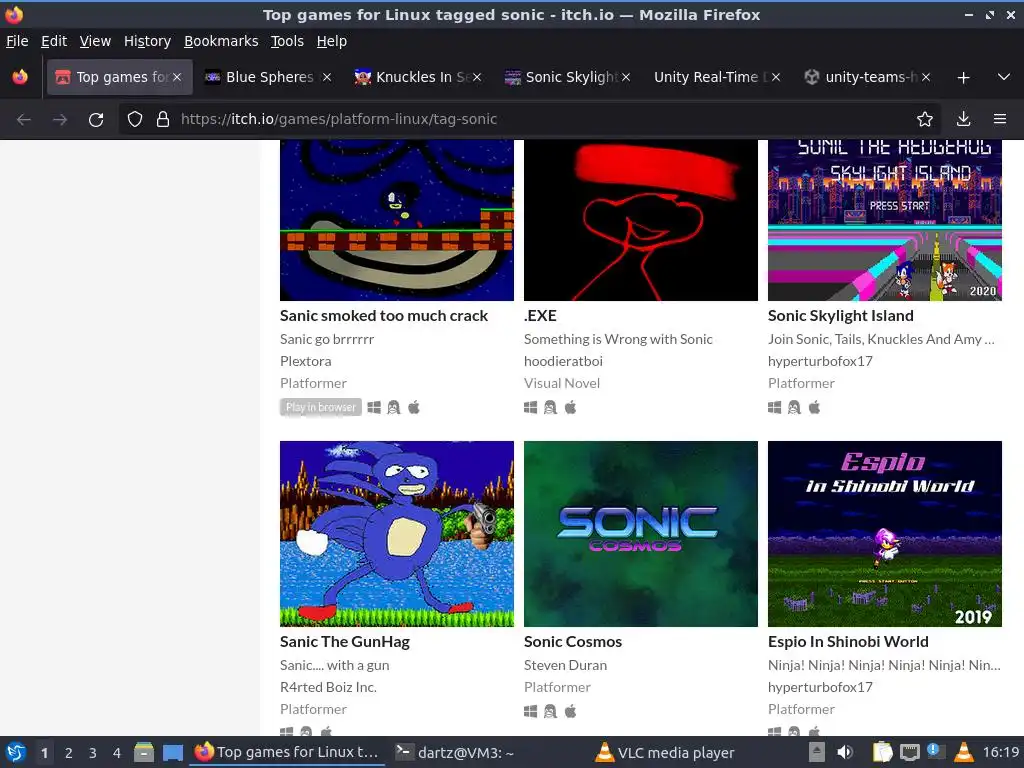Open Sanic smoked too much crack title link
1024x768 pixels.
click(384, 316)
